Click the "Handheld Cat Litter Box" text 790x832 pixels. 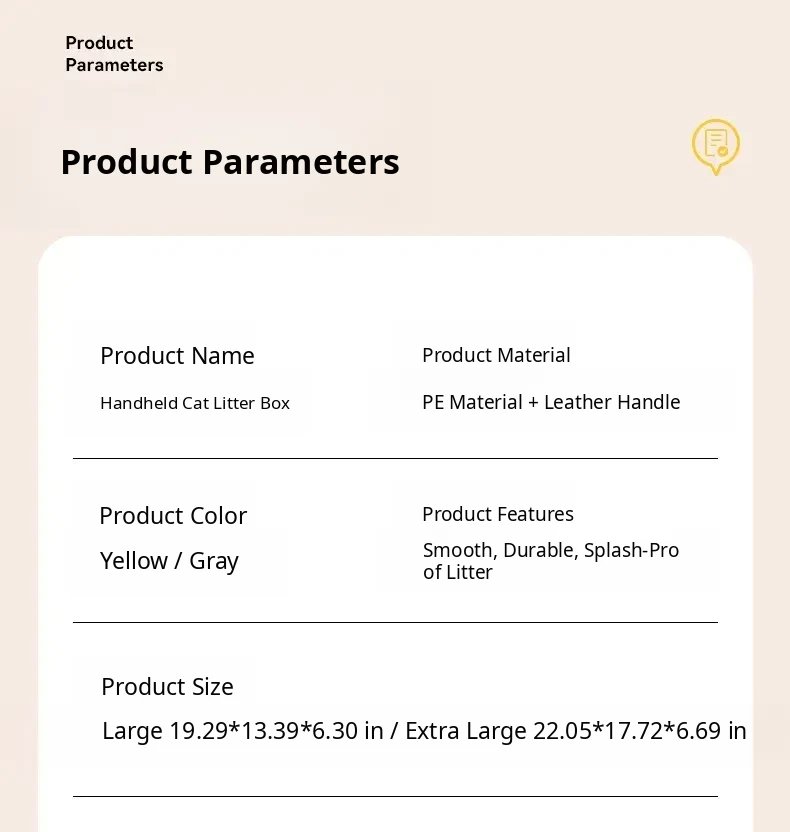pyautogui.click(x=195, y=404)
